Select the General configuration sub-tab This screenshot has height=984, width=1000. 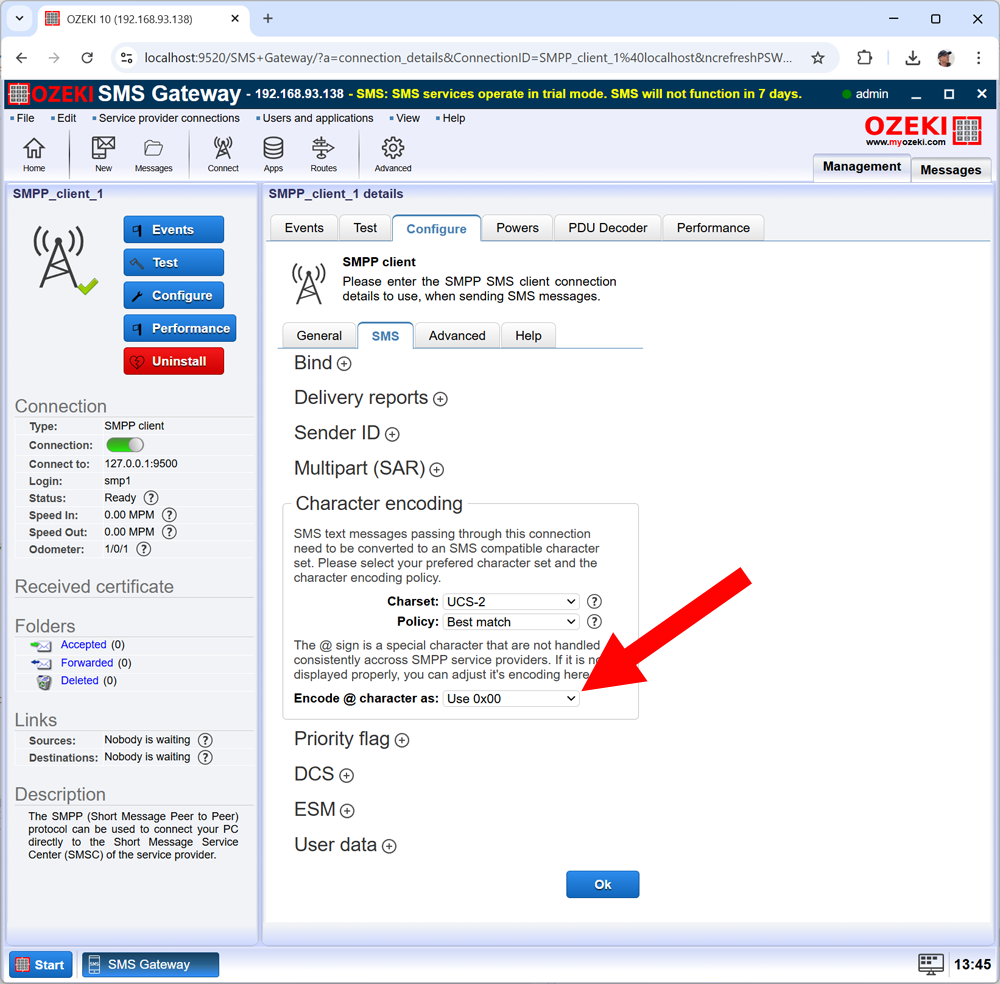[319, 335]
